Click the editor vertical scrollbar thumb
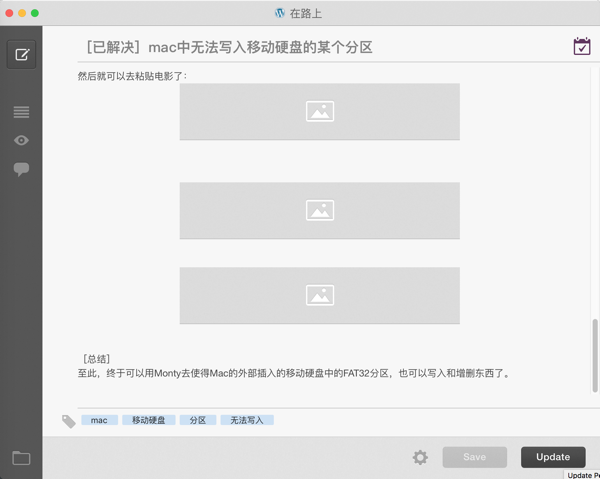The width and height of the screenshot is (600, 479). (595, 355)
